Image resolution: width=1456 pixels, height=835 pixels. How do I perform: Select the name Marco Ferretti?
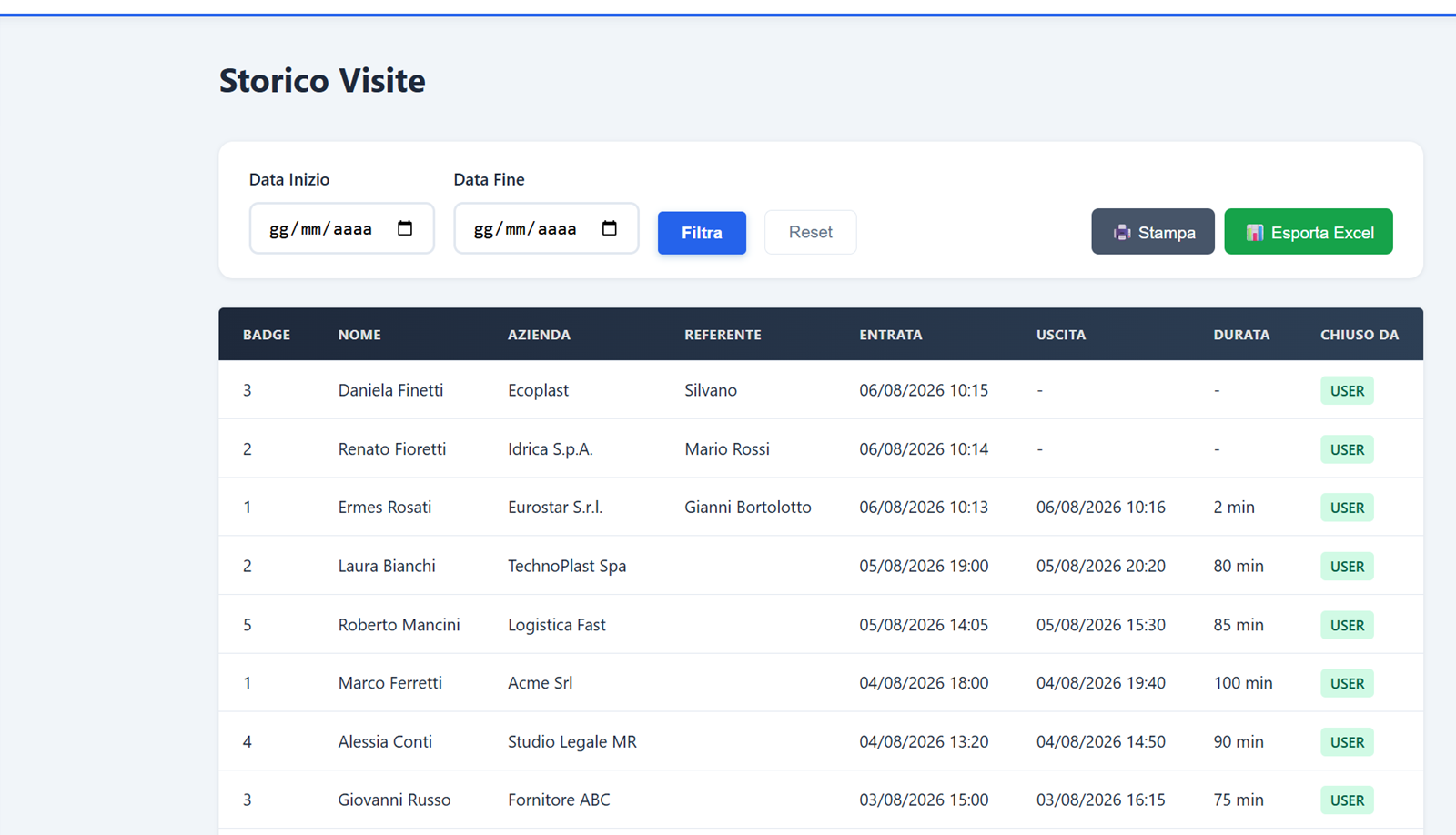tap(389, 683)
